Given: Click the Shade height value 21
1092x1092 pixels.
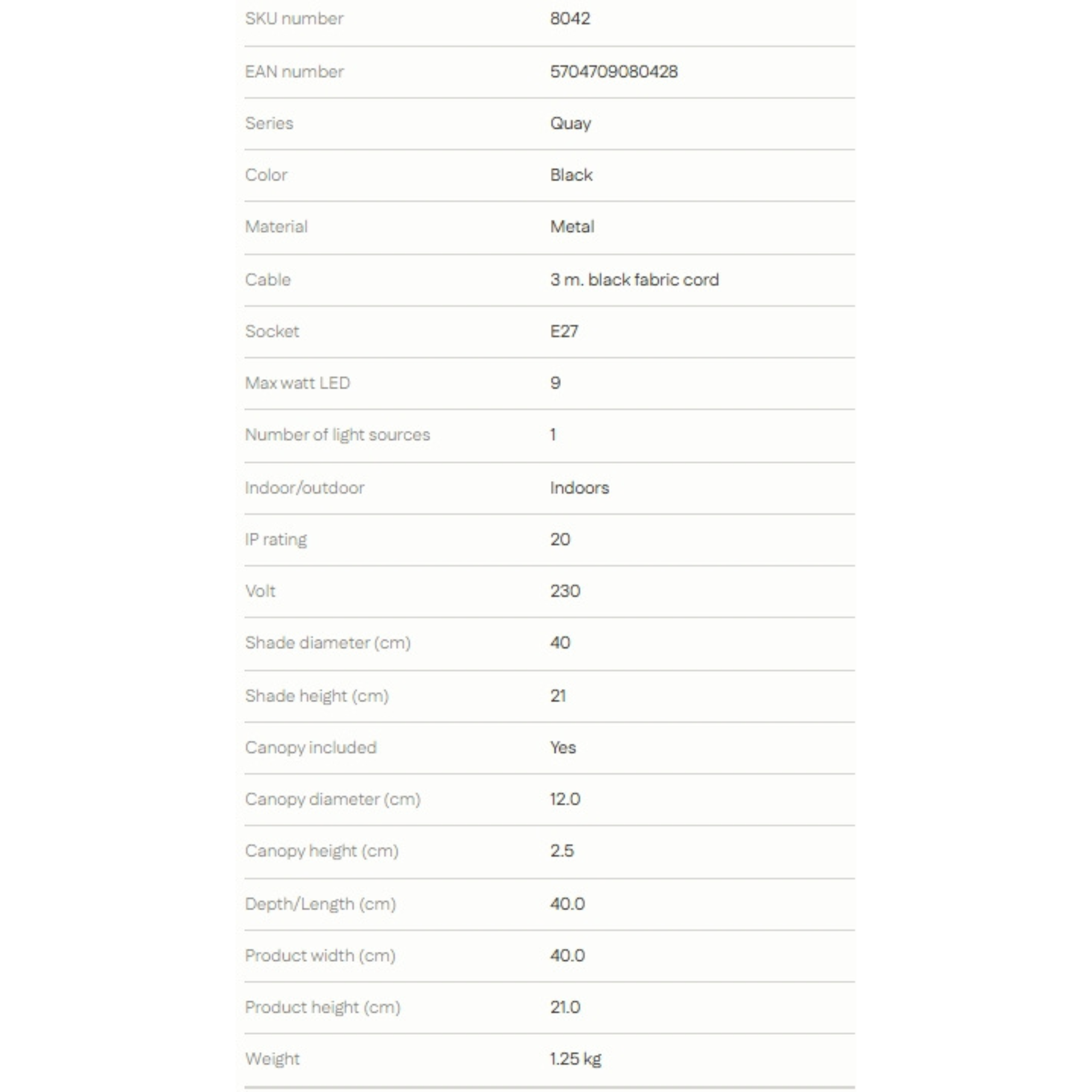Looking at the screenshot, I should [x=558, y=696].
